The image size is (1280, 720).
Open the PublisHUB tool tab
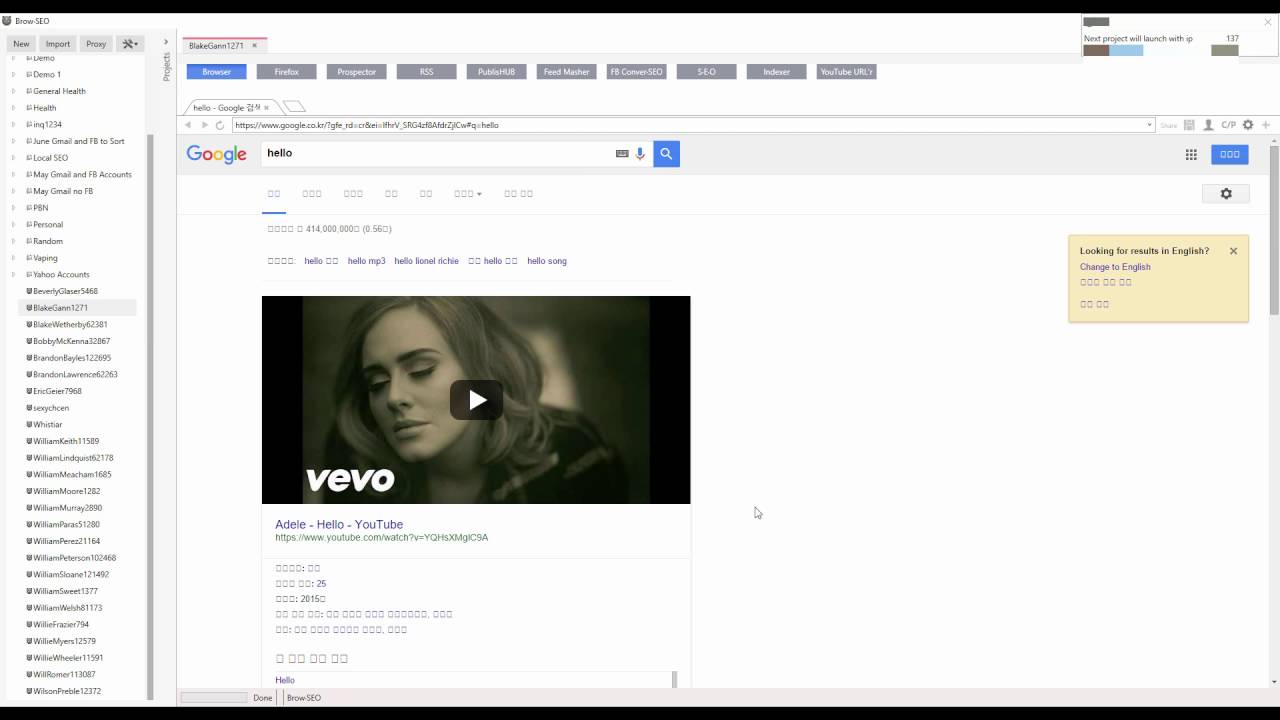[x=497, y=72]
